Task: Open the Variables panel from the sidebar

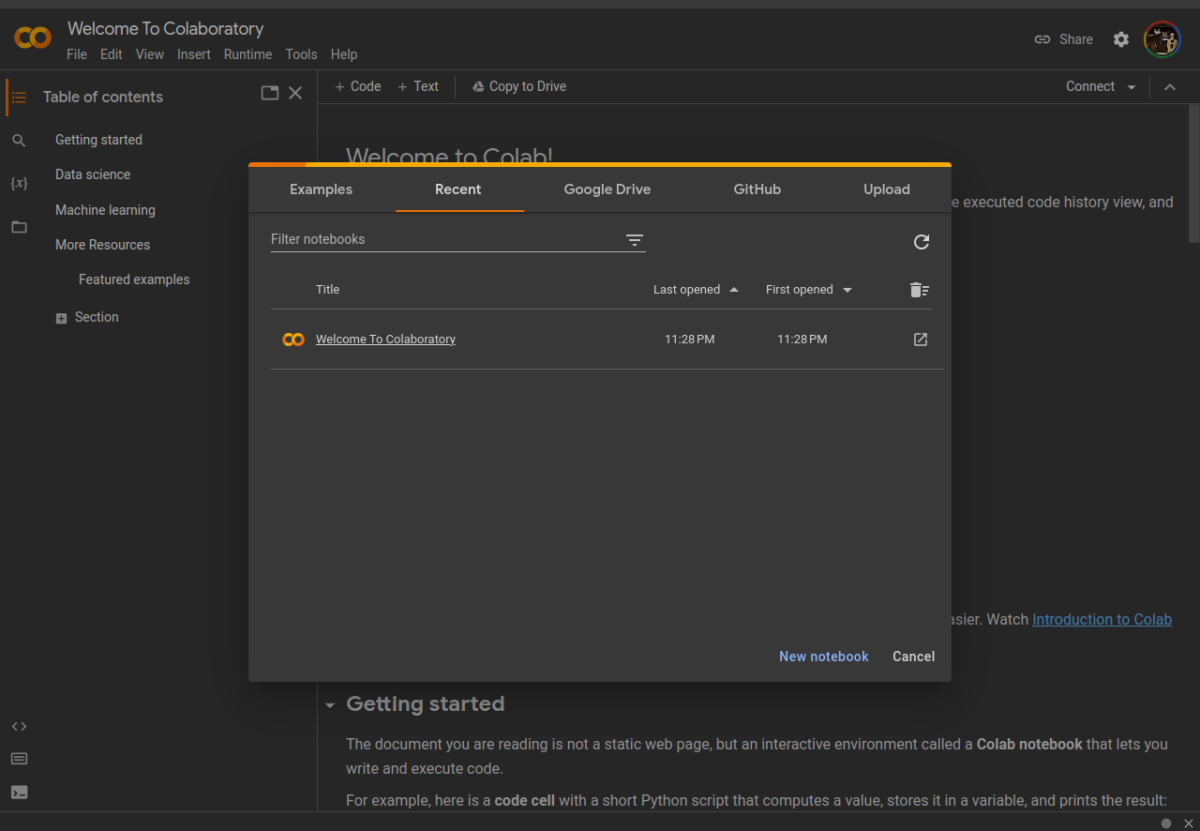Action: [19, 183]
